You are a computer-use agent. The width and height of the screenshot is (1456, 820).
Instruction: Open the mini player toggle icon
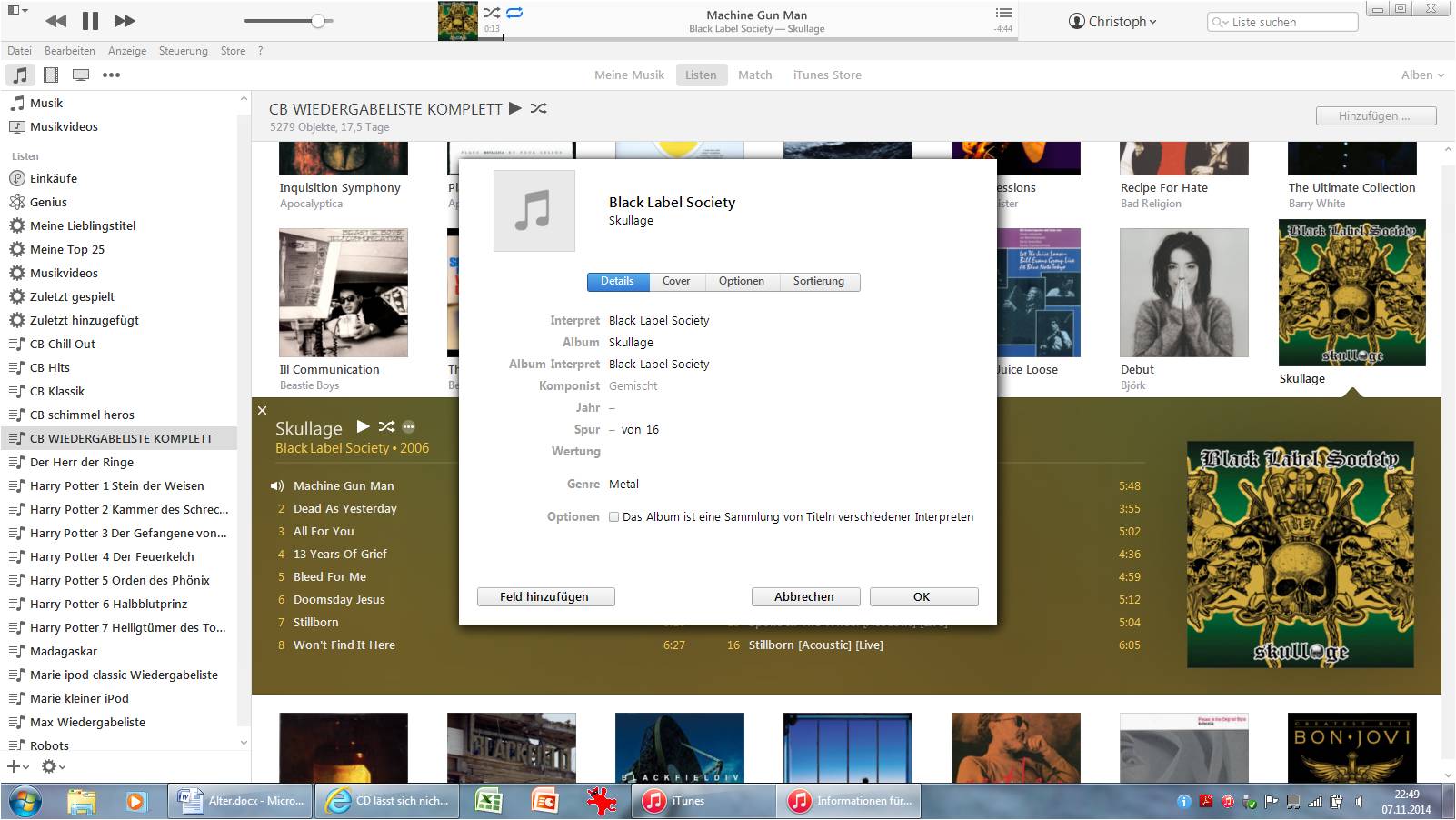(x=17, y=11)
